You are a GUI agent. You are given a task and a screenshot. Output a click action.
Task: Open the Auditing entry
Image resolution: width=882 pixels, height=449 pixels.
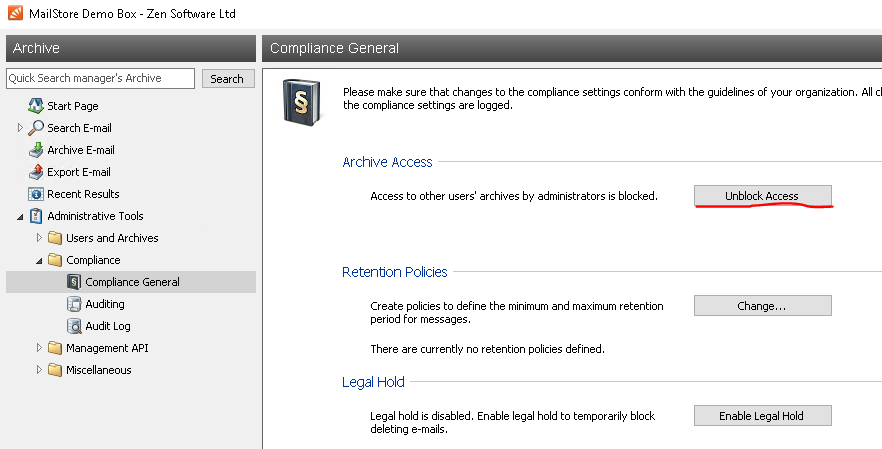(x=105, y=304)
